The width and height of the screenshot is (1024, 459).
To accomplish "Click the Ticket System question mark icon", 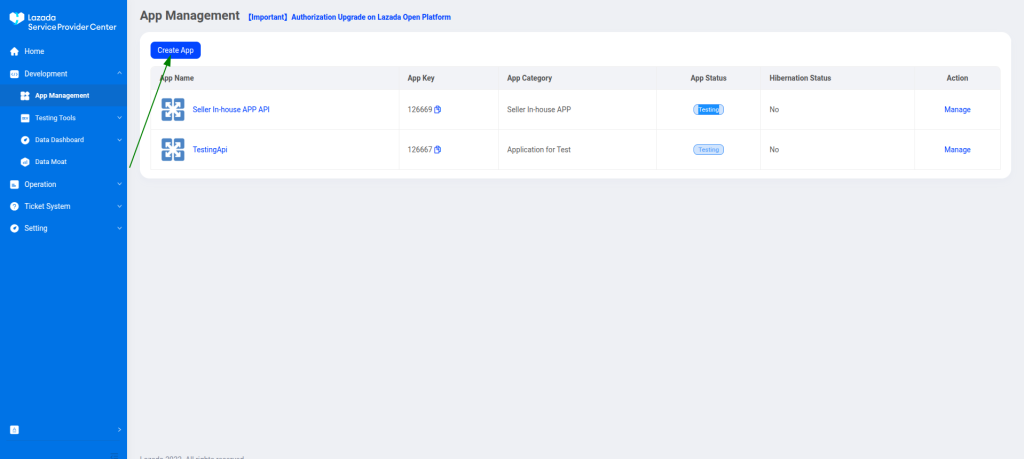I will pos(14,206).
